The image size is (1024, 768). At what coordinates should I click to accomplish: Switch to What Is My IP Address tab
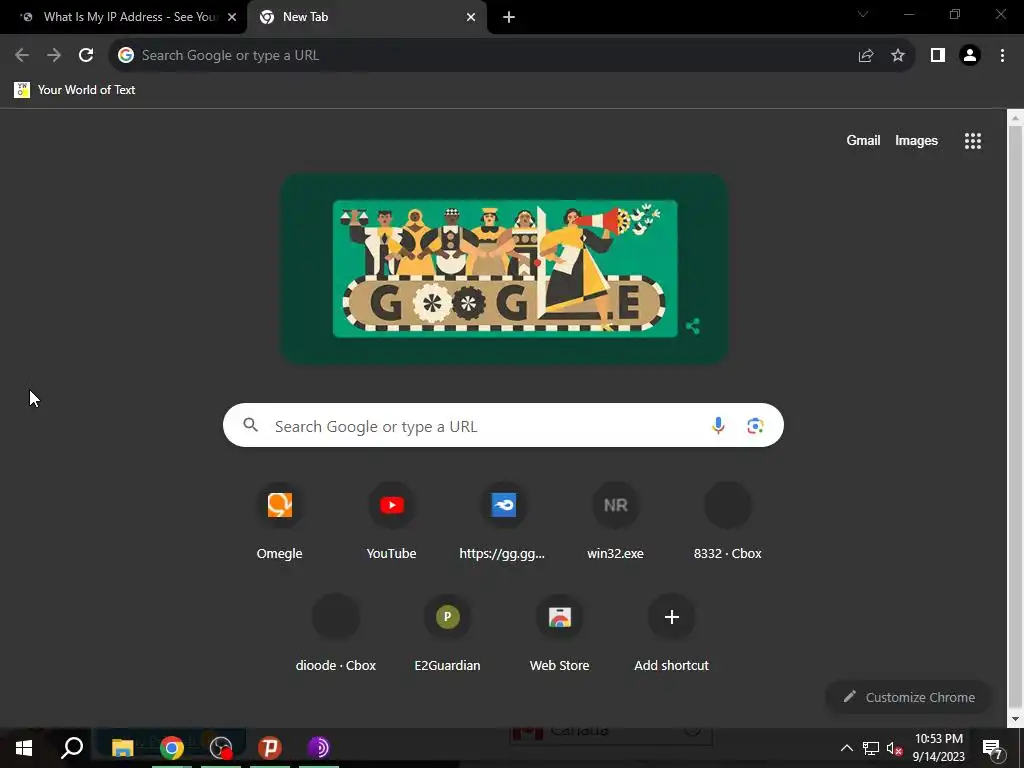pyautogui.click(x=124, y=17)
